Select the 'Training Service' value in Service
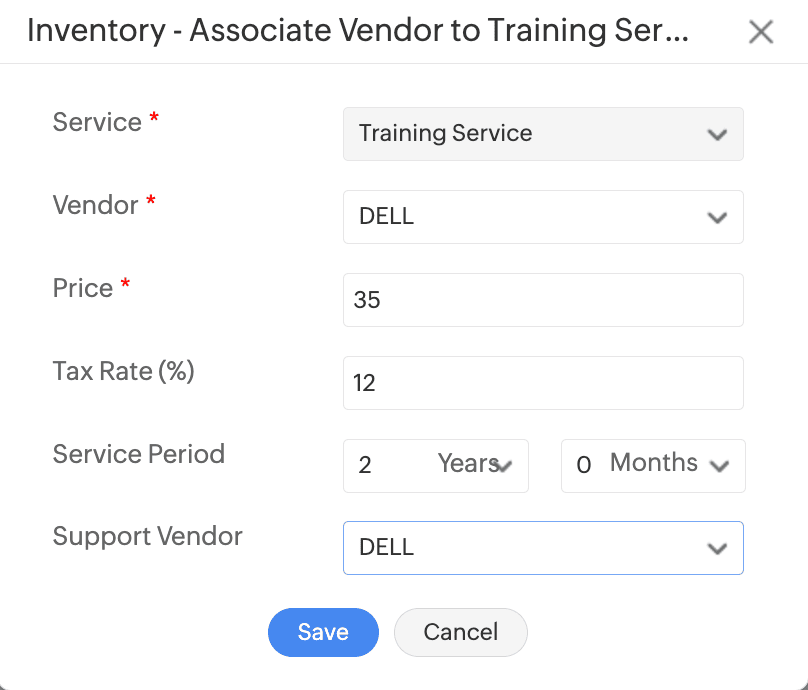 pos(445,134)
